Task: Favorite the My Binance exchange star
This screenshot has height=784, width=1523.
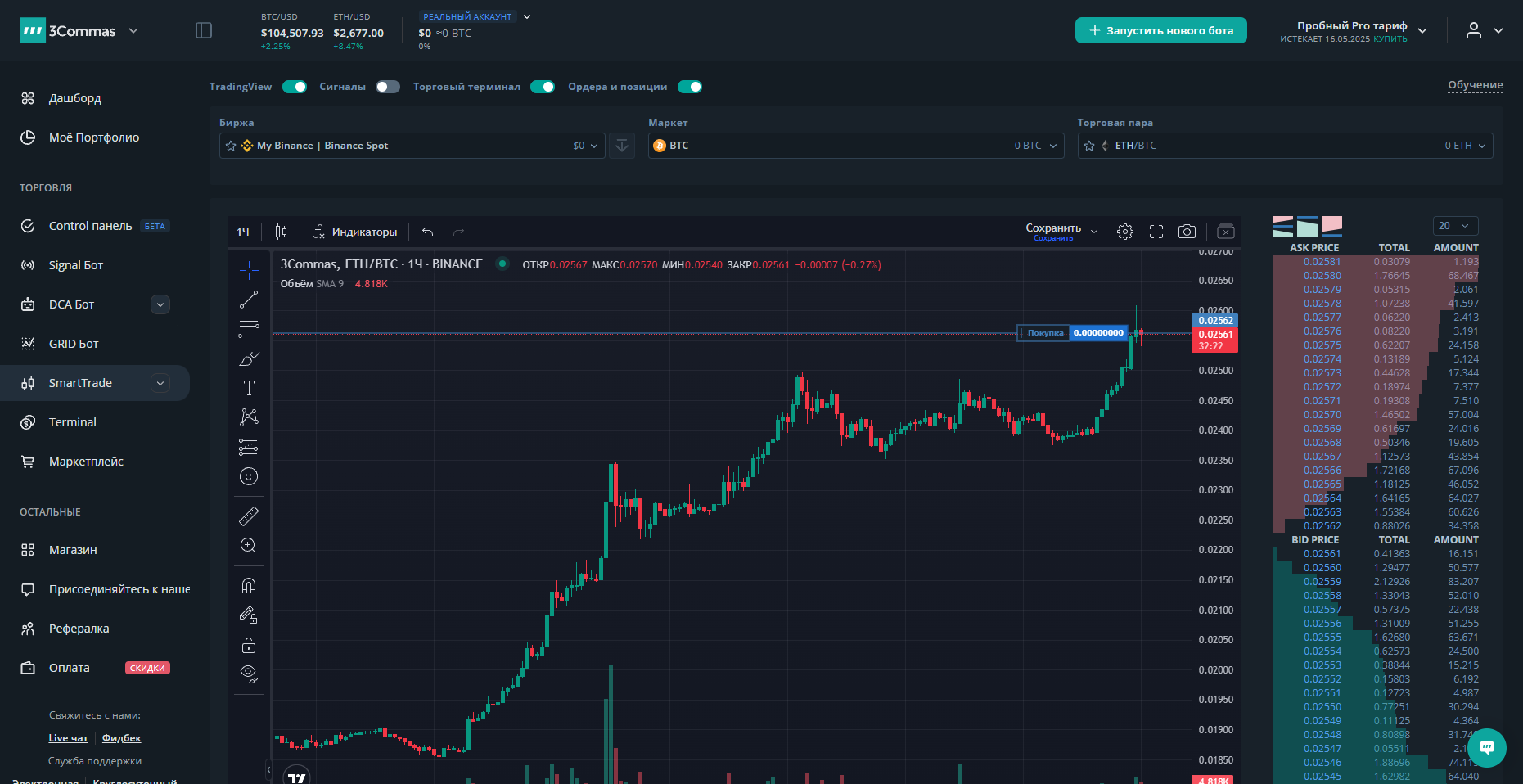Action: pyautogui.click(x=231, y=146)
